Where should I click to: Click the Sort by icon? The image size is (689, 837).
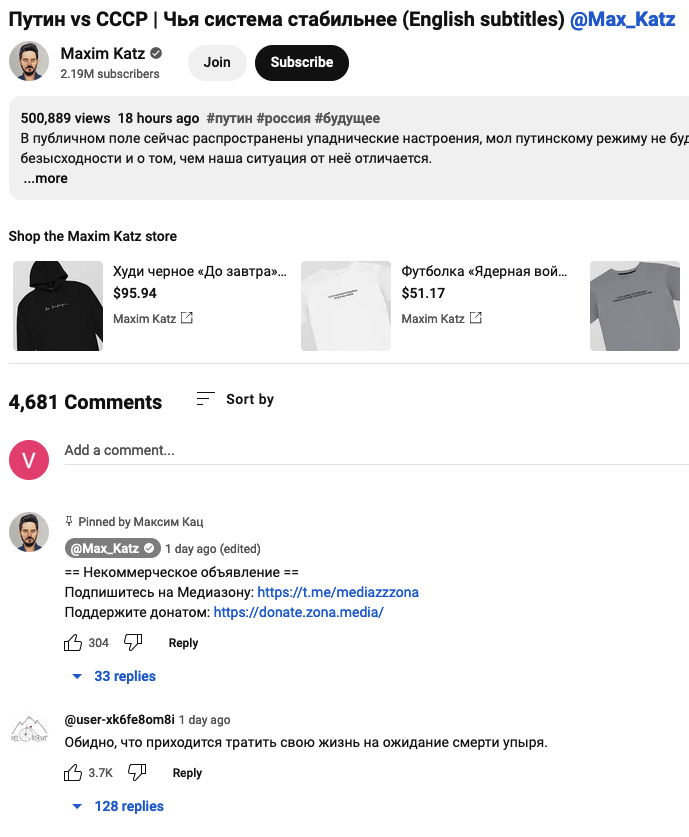tap(205, 399)
